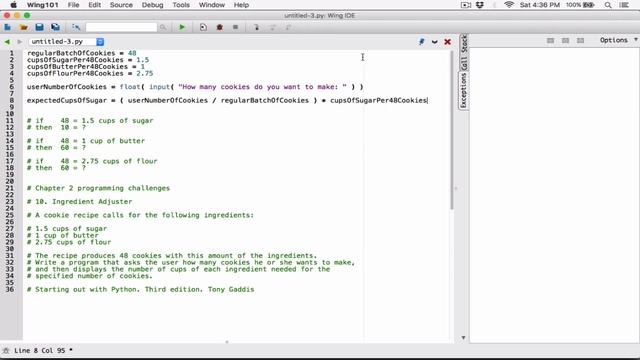
Task: Click the middle gray panel icon left of Options
Action: [565, 40]
